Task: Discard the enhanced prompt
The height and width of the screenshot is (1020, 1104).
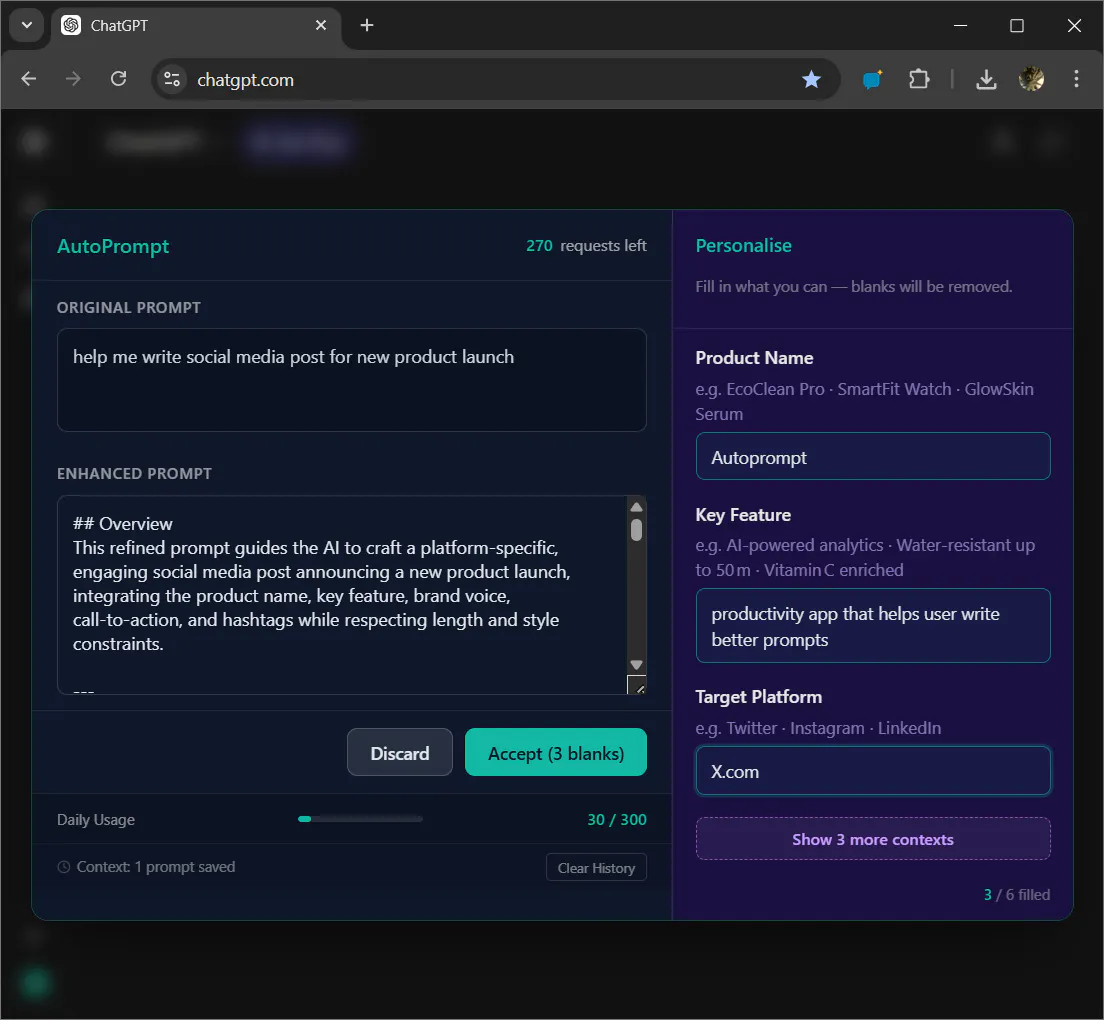Action: (x=400, y=753)
